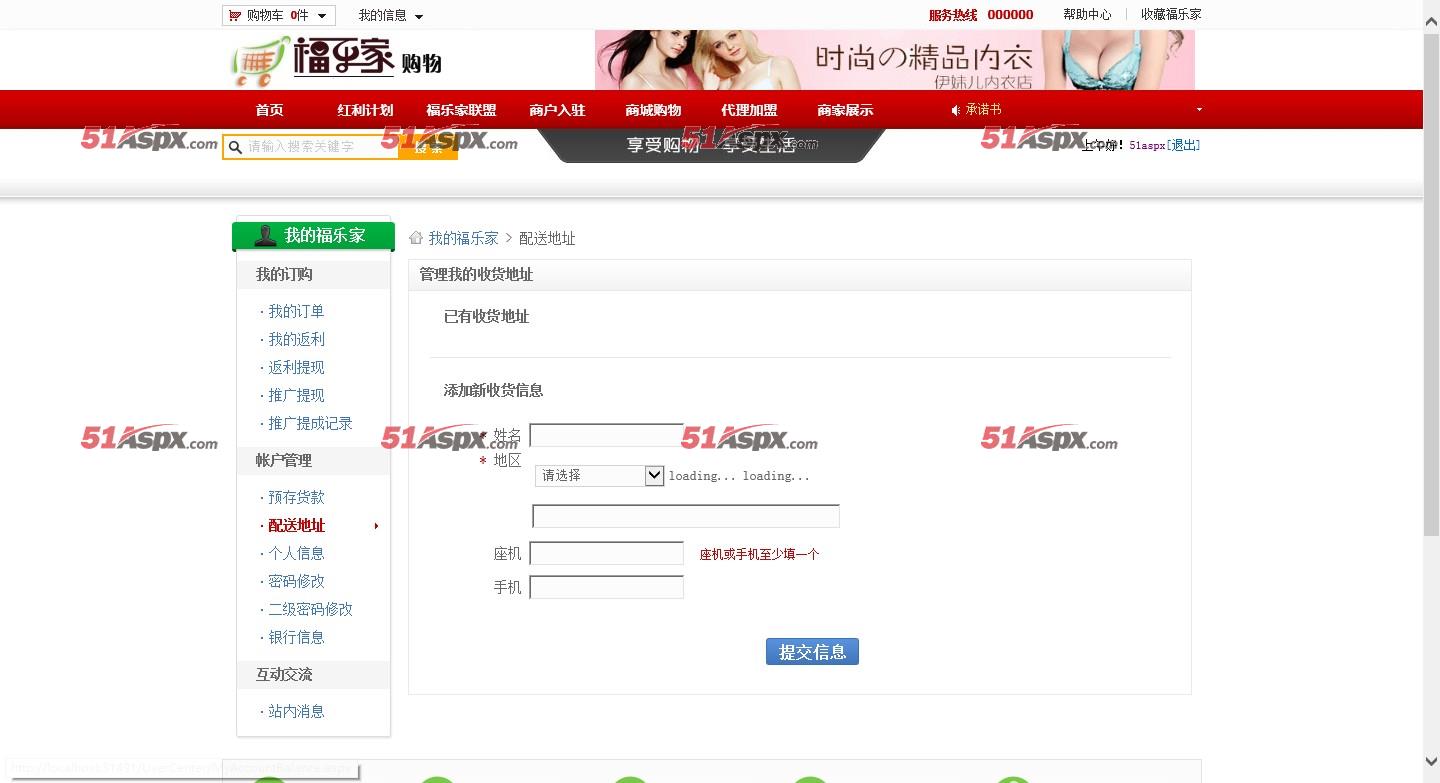Viewport: 1440px width, 783px height.
Task: Open 福乐家联盟 navigation item
Action: tap(461, 110)
